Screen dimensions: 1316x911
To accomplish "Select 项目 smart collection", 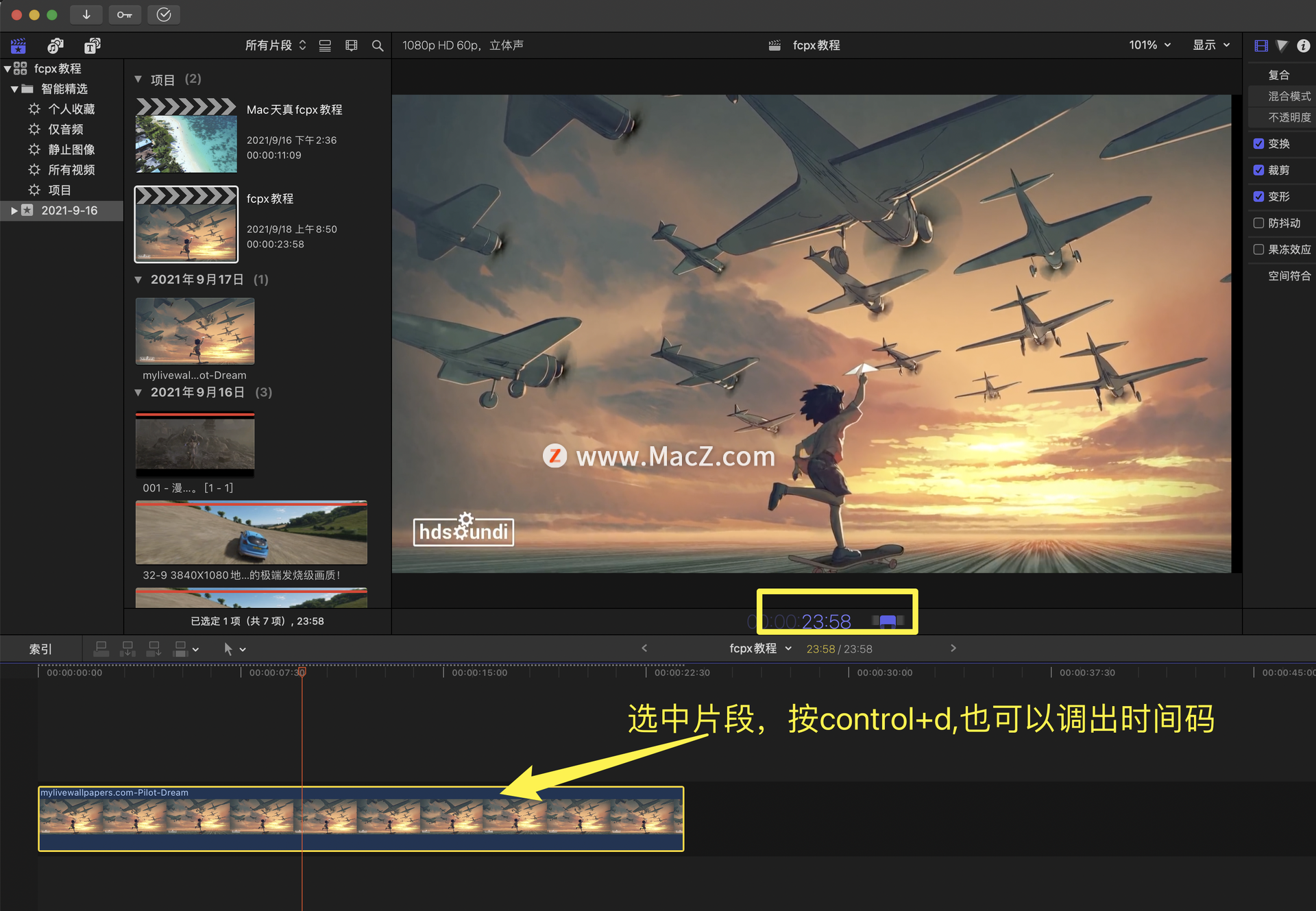I will [60, 190].
